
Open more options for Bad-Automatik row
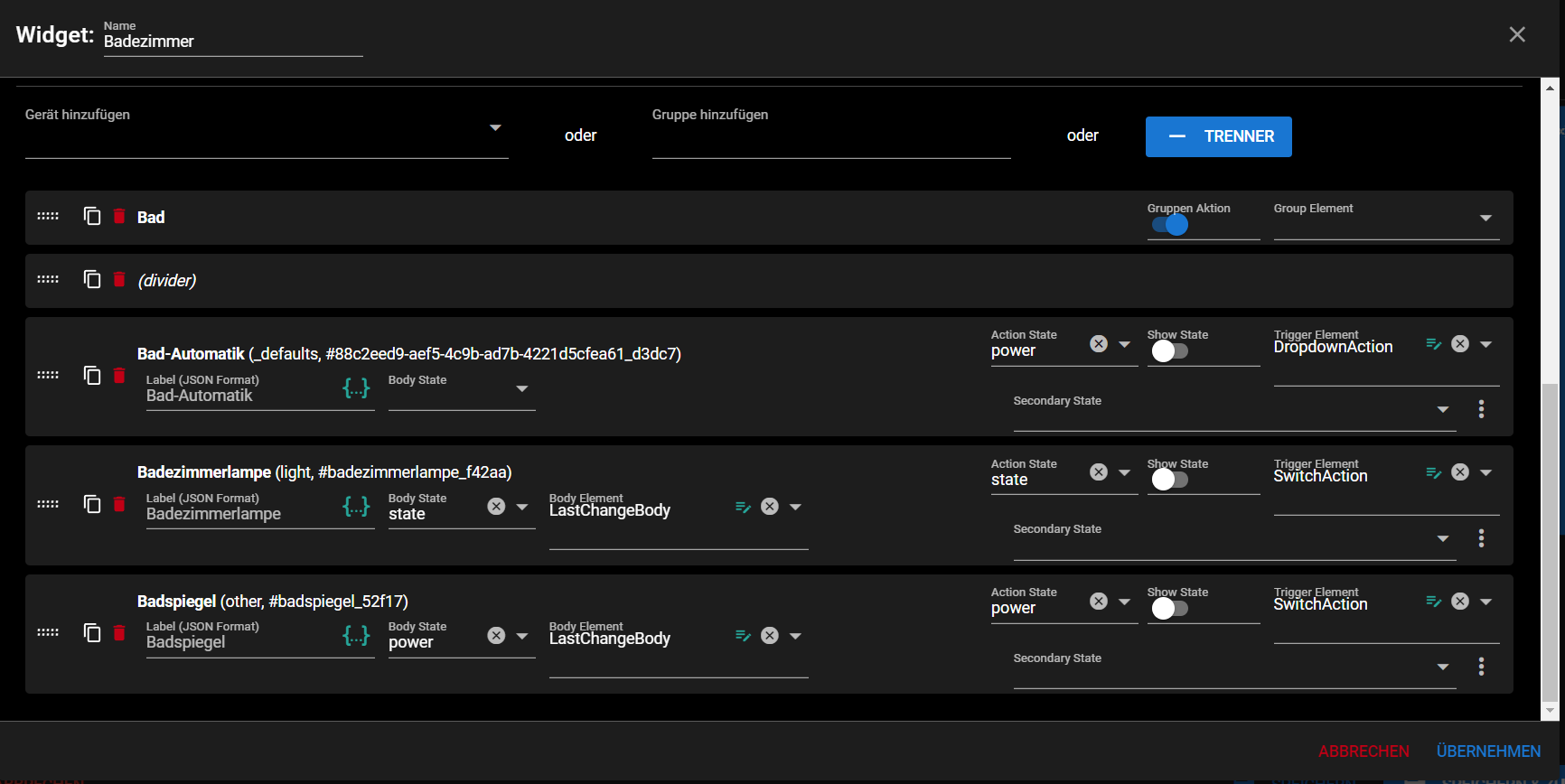[x=1481, y=409]
